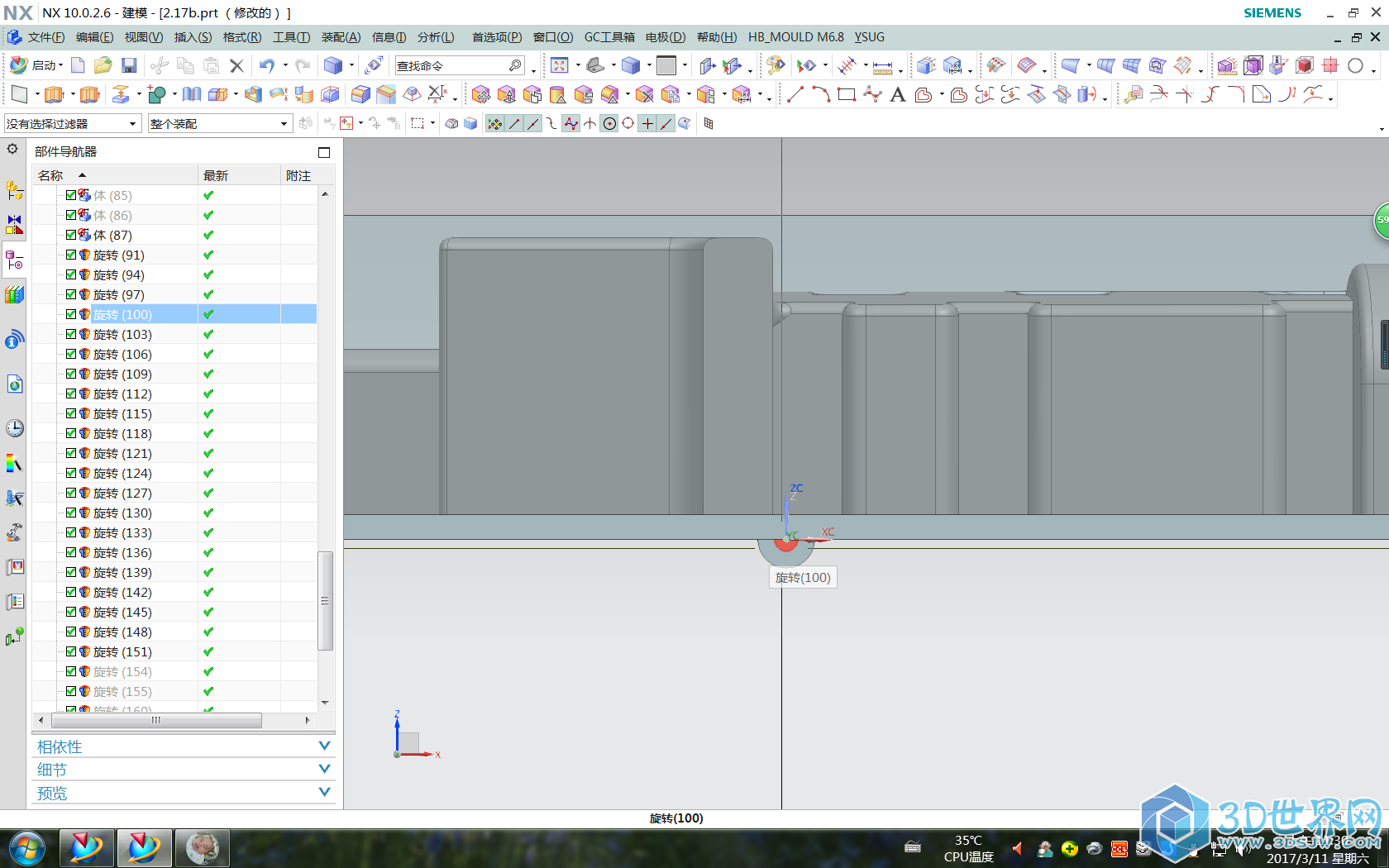The width and height of the screenshot is (1389, 868).
Task: Open the Reuse Library sidebar icon
Action: tap(14, 294)
